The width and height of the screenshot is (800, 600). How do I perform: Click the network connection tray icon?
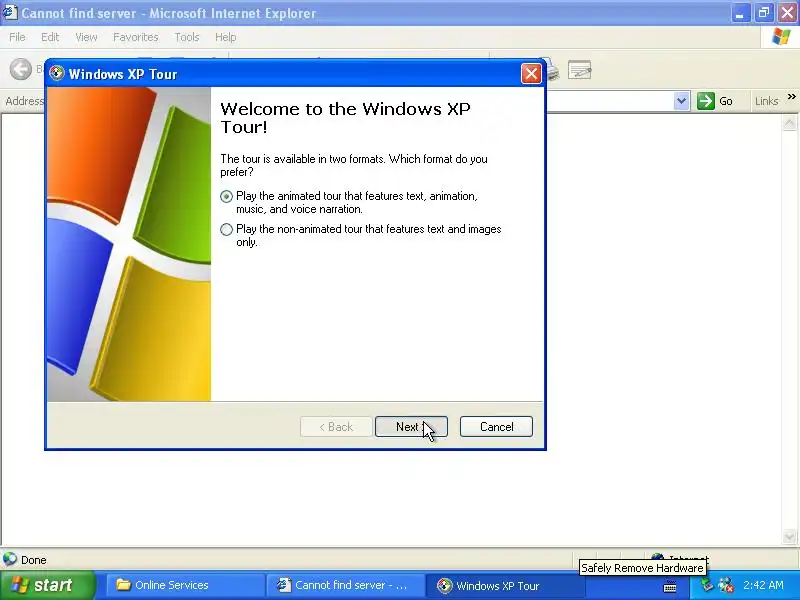click(x=726, y=585)
